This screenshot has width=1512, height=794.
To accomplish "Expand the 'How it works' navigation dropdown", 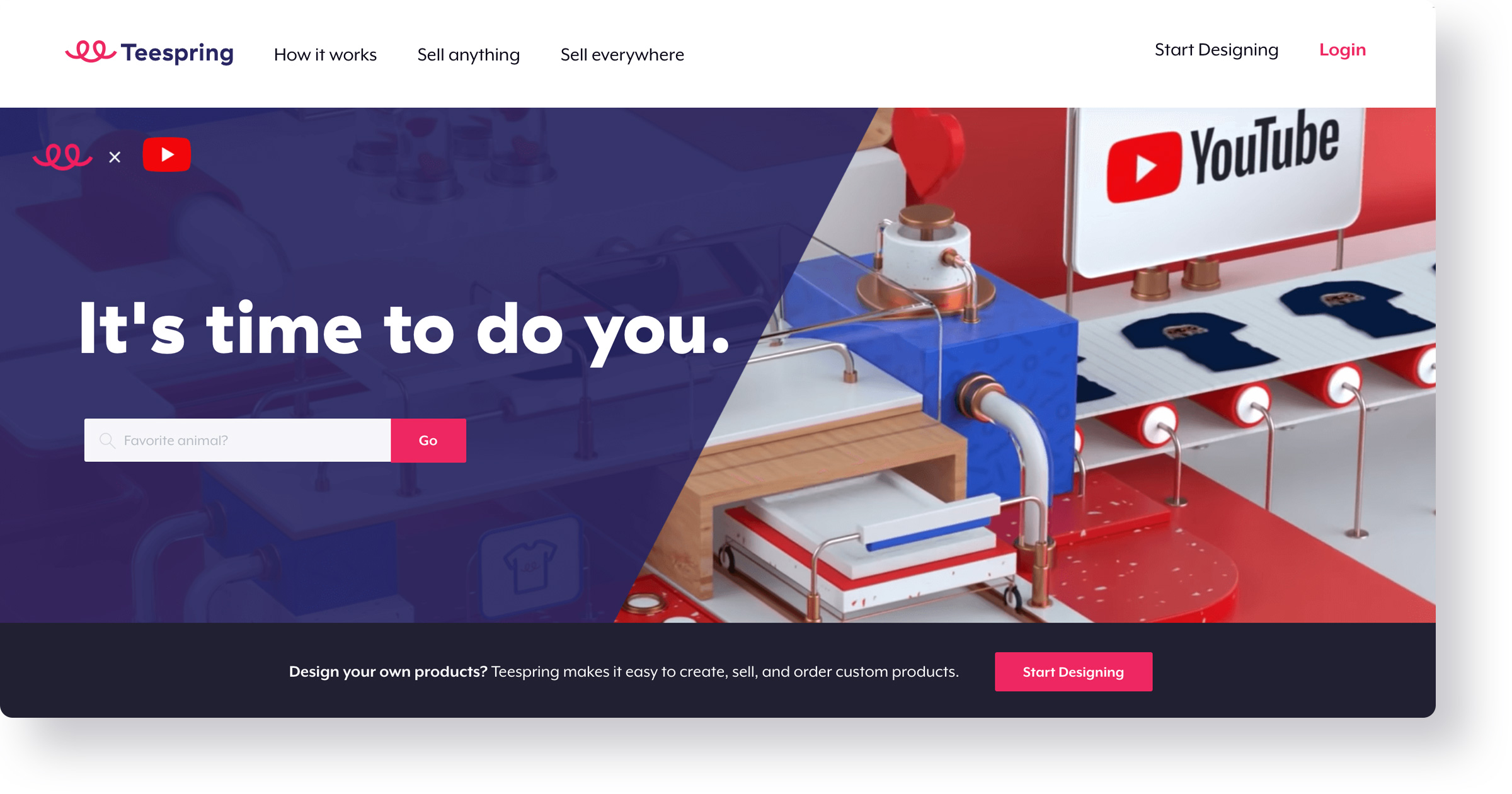I will click(x=325, y=55).
